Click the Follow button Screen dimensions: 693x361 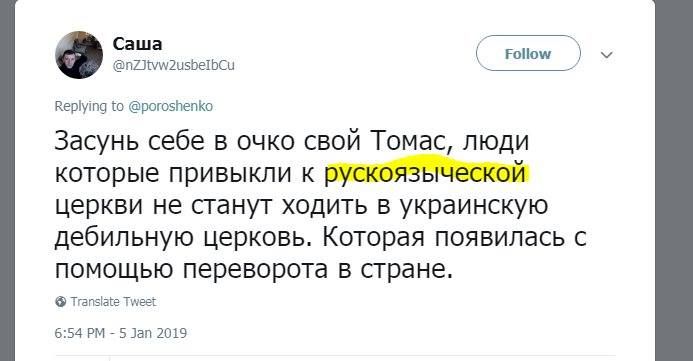click(x=528, y=53)
